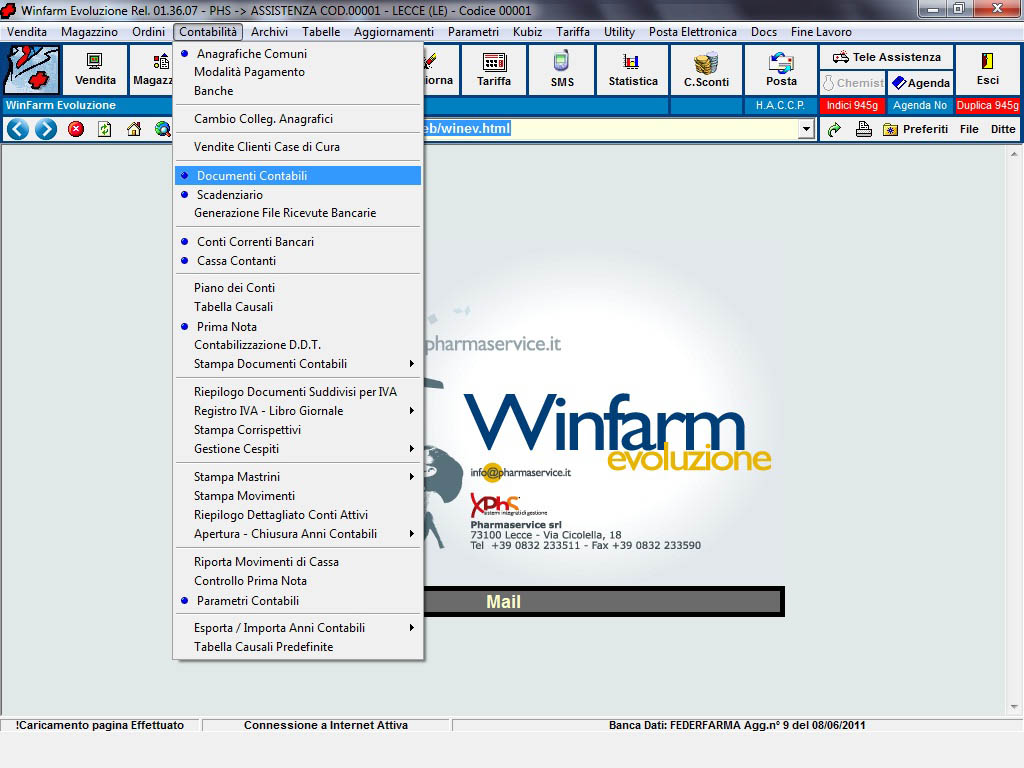Click the home page icon
The width and height of the screenshot is (1024, 768).
(x=134, y=129)
